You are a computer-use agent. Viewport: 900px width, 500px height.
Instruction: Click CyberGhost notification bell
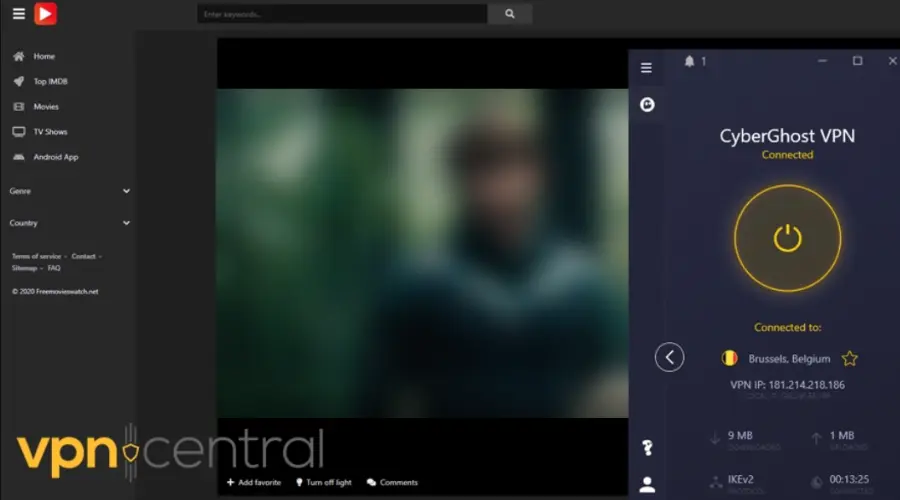click(689, 61)
